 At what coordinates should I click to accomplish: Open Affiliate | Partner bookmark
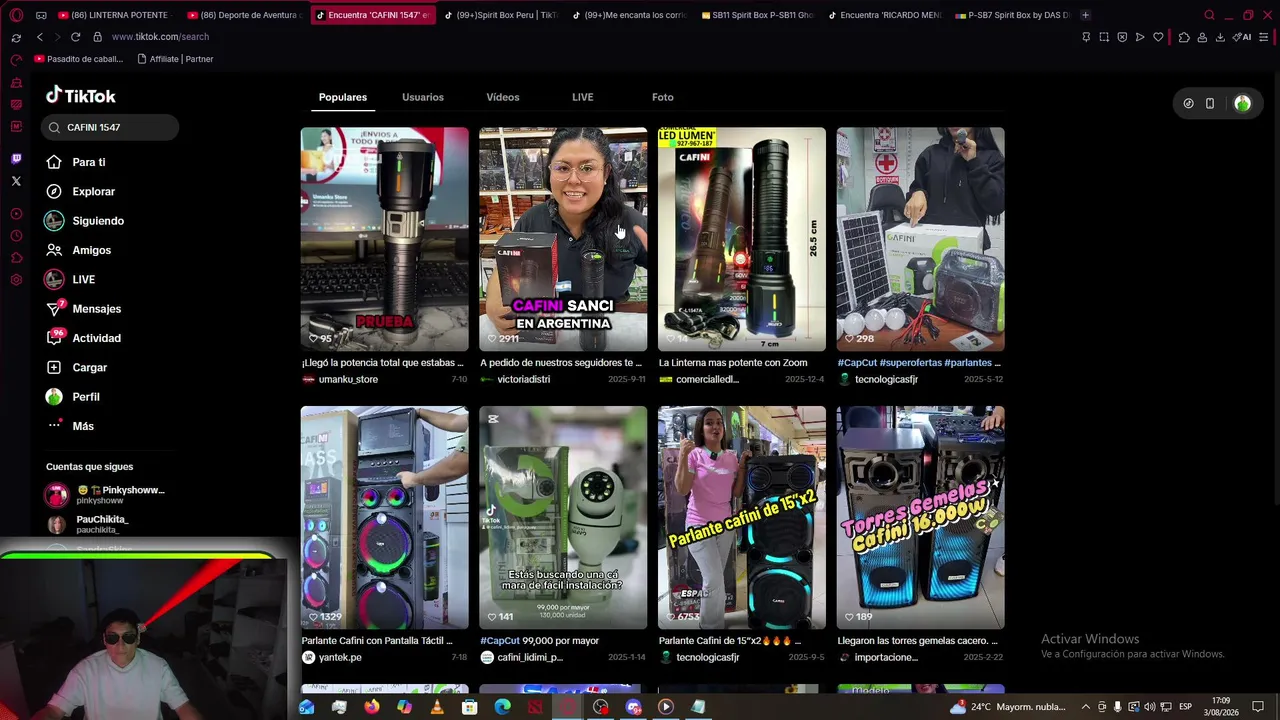[x=175, y=59]
